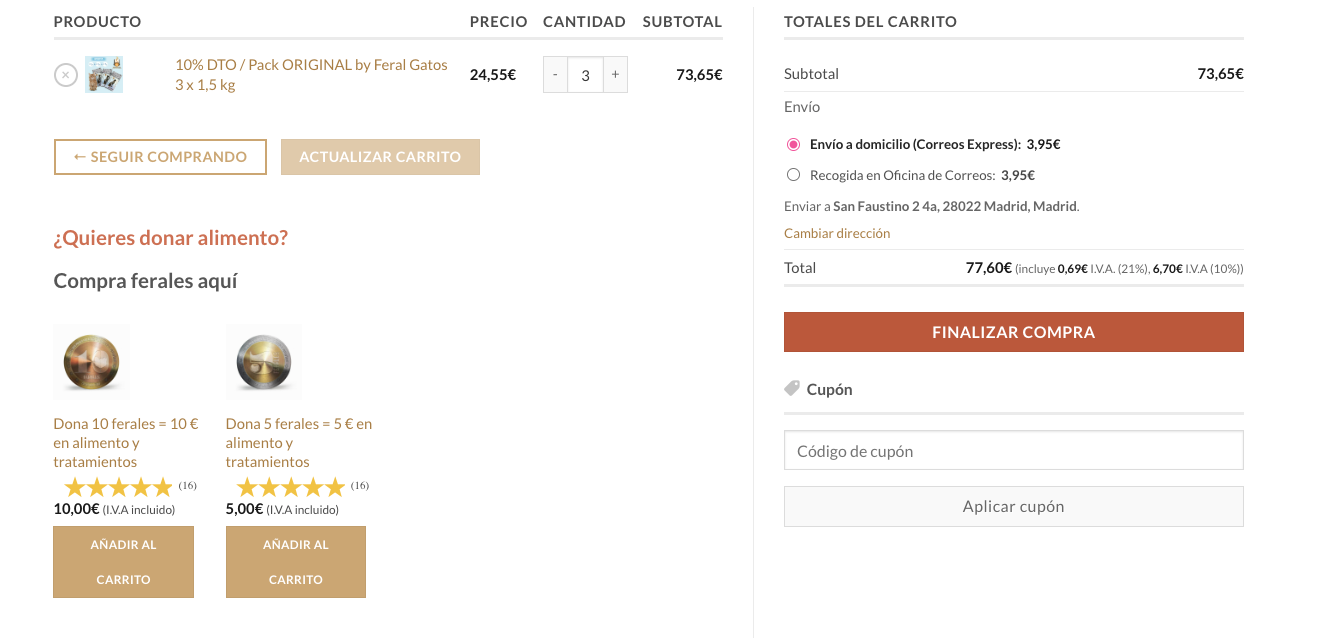Open the Dona 10 ferales coin image
The image size is (1335, 638).
(92, 362)
